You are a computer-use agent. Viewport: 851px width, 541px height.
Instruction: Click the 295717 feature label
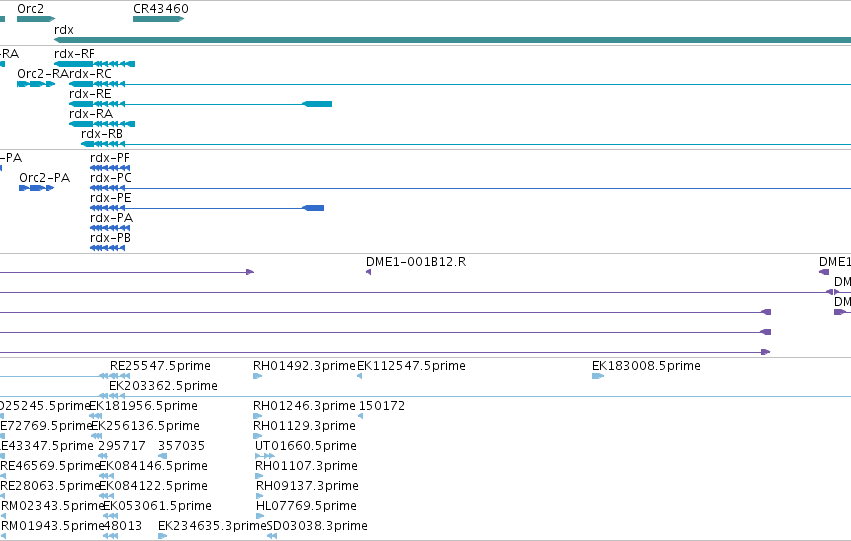click(x=122, y=446)
